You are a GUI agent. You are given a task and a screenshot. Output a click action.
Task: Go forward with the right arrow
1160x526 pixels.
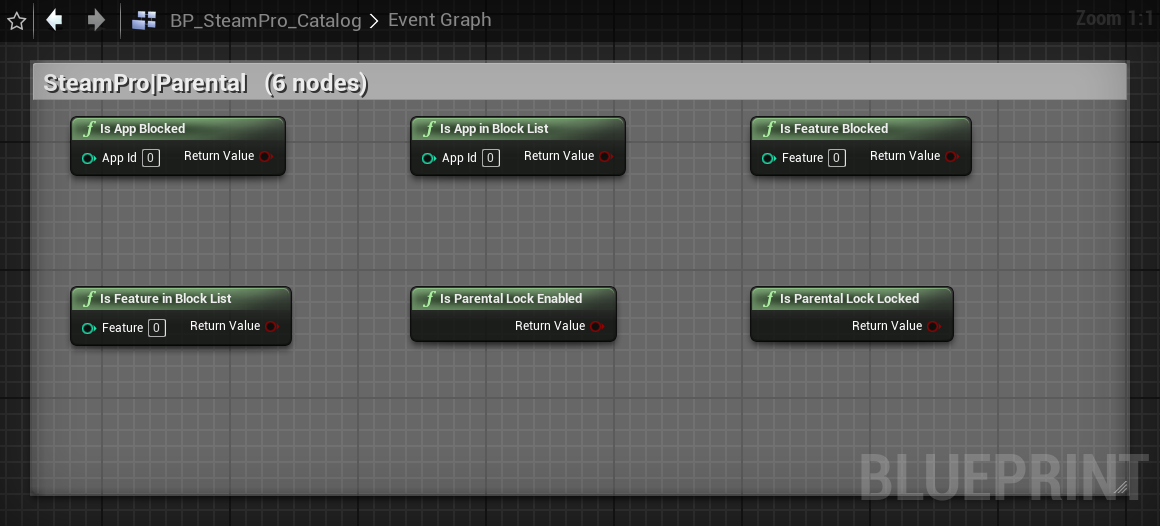coord(95,20)
